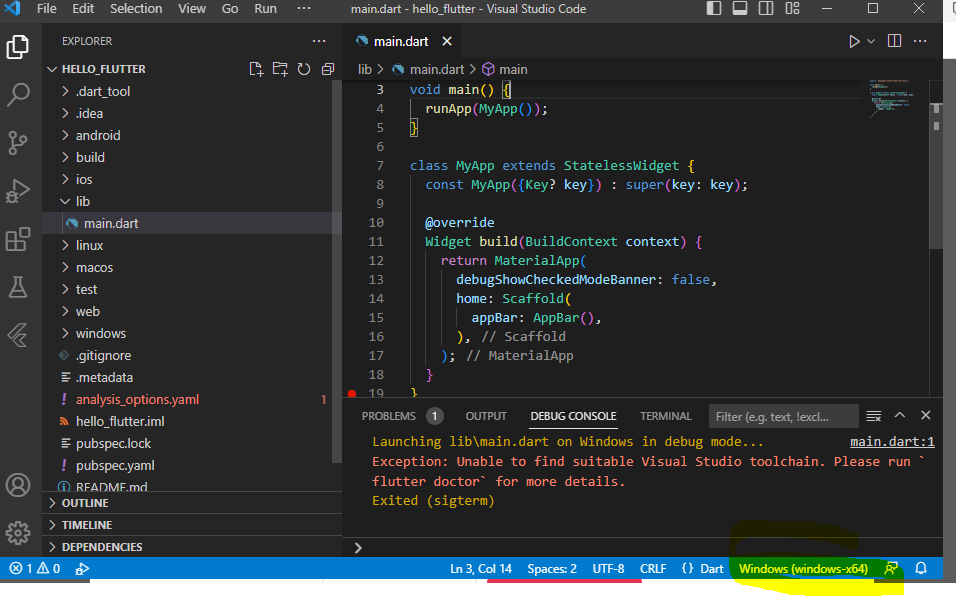The height and width of the screenshot is (596, 956).
Task: Create a new folder in HELLO_FLUTTER
Action: pos(280,69)
